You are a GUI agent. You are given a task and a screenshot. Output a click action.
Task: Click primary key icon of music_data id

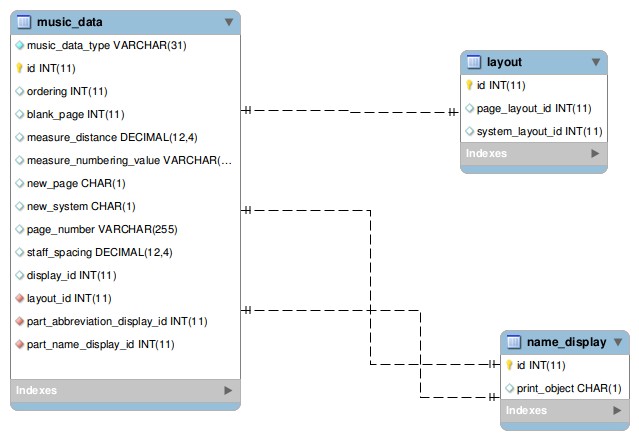[19, 68]
